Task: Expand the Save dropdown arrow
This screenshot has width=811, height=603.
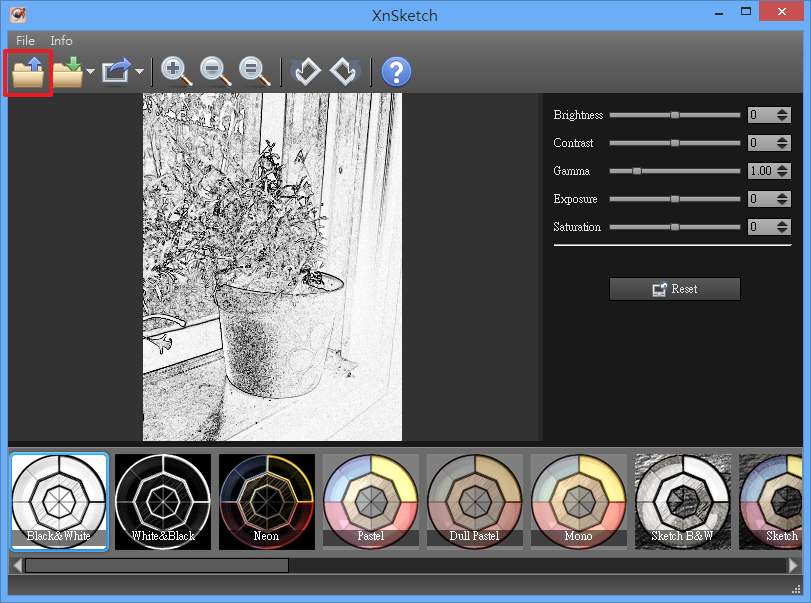Action: pos(90,72)
